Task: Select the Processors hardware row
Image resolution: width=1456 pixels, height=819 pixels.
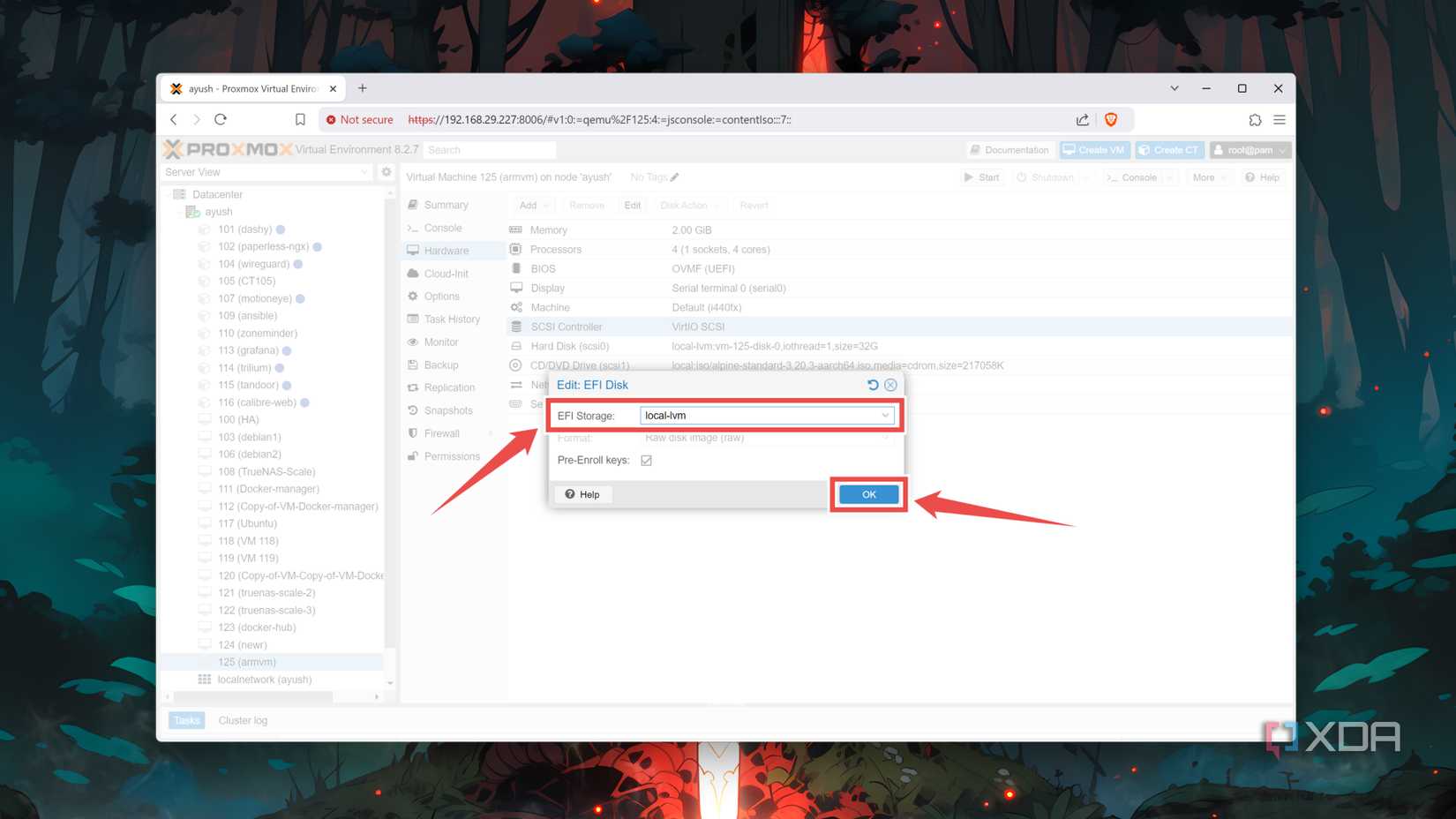Action: tap(900, 250)
